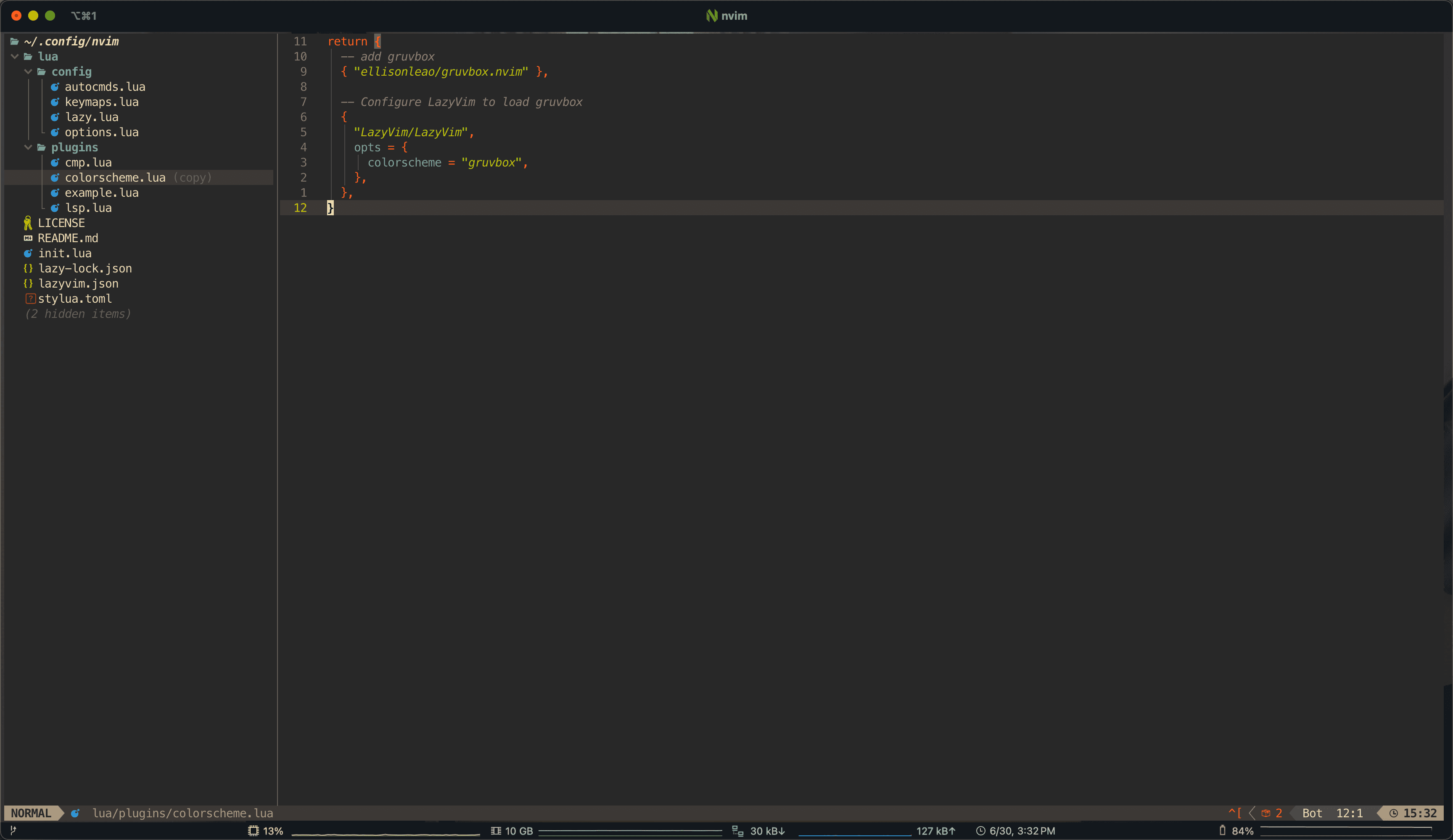1453x840 pixels.
Task: Click the Bot position indicator in statusline
Action: [1312, 813]
